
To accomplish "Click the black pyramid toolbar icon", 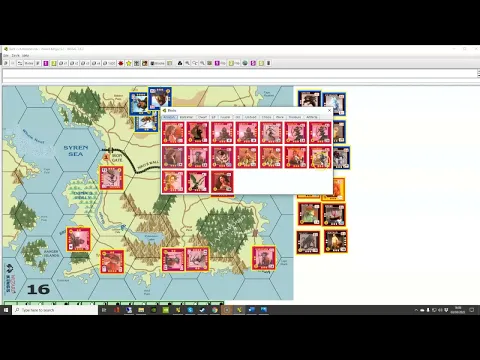I will [180, 63].
